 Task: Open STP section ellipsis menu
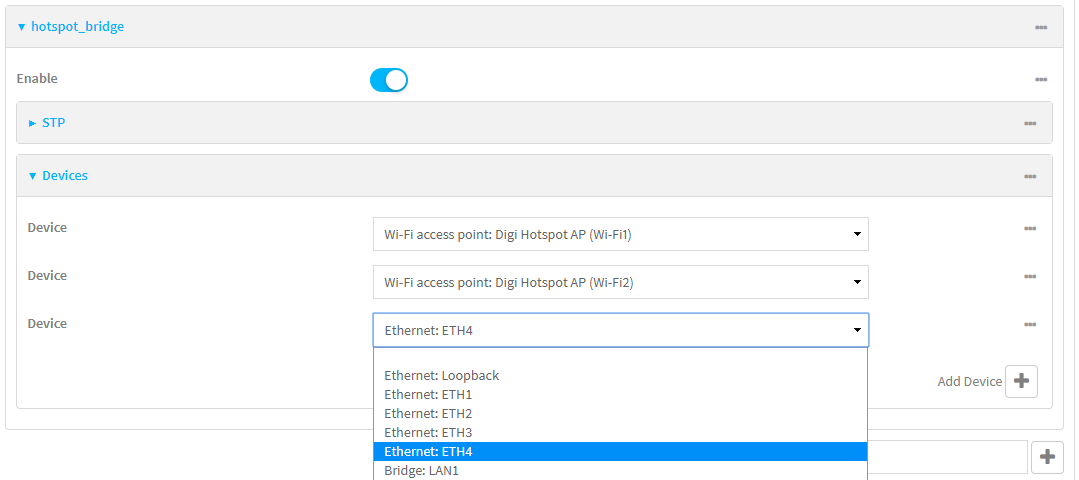1029,124
